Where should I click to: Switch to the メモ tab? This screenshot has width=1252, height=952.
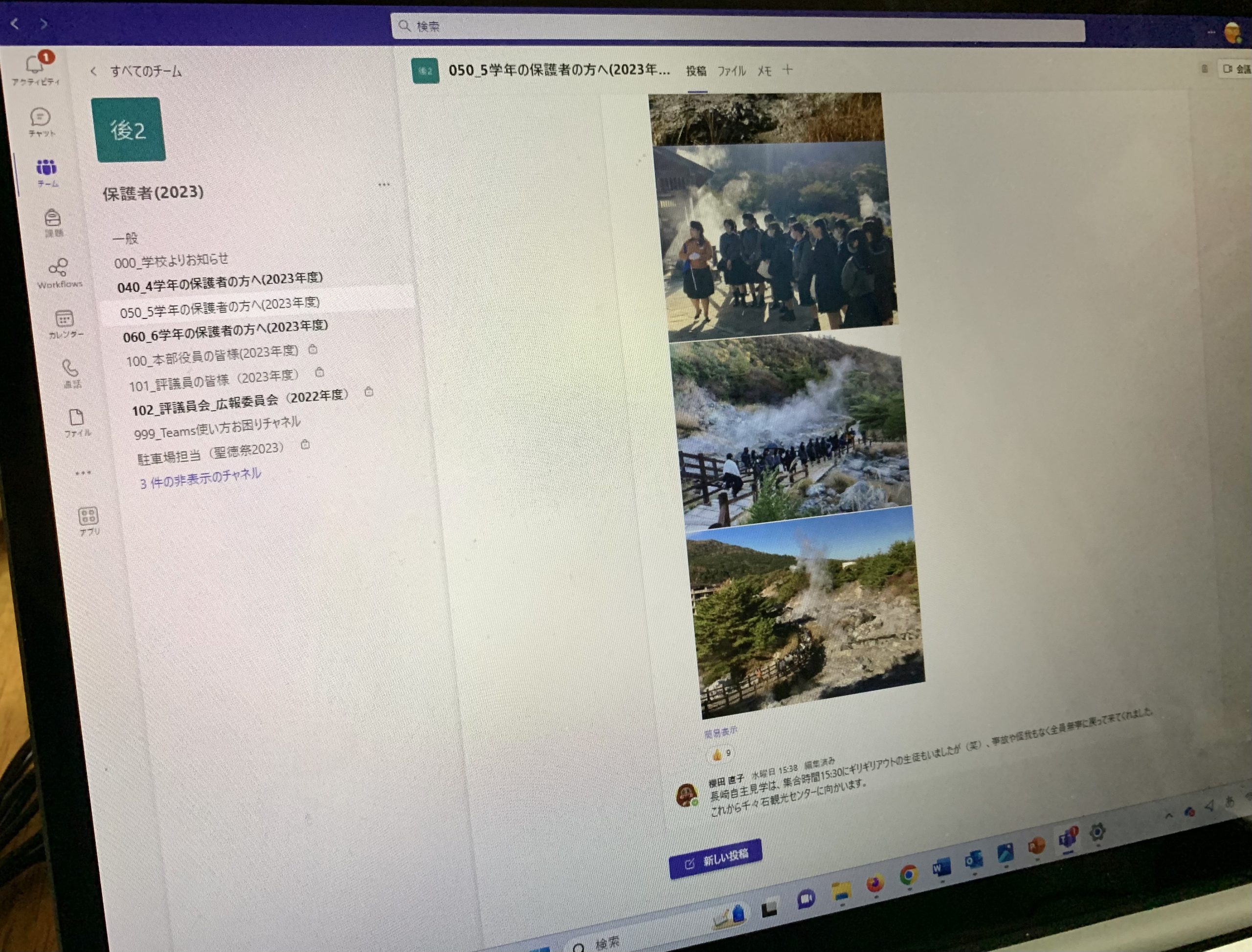click(764, 71)
